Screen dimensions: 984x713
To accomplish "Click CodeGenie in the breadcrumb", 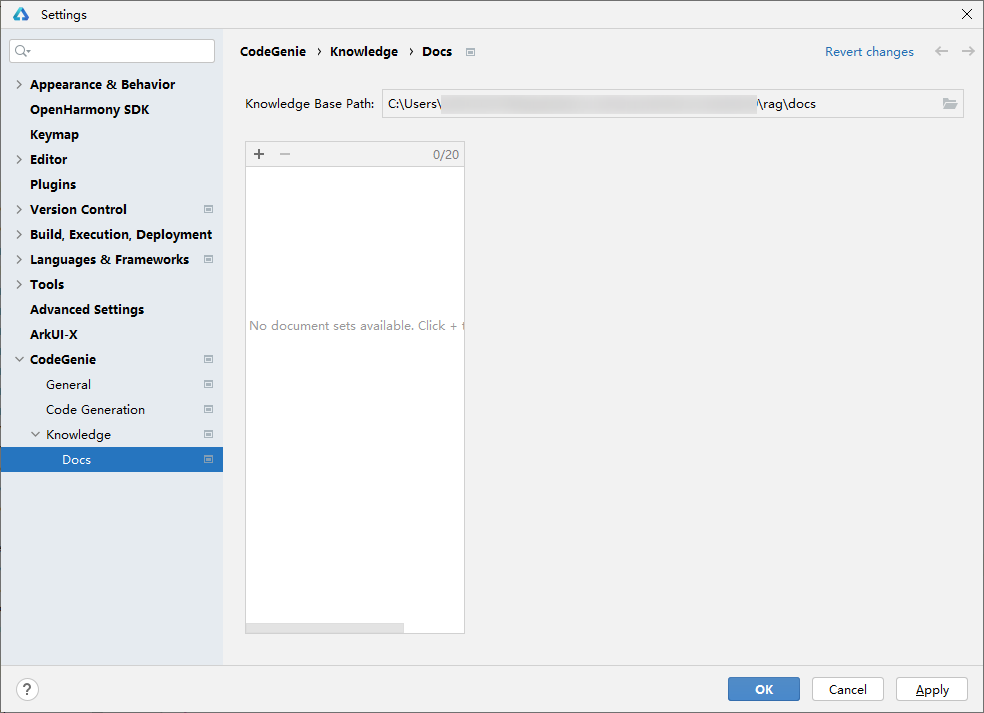I will [x=273, y=51].
